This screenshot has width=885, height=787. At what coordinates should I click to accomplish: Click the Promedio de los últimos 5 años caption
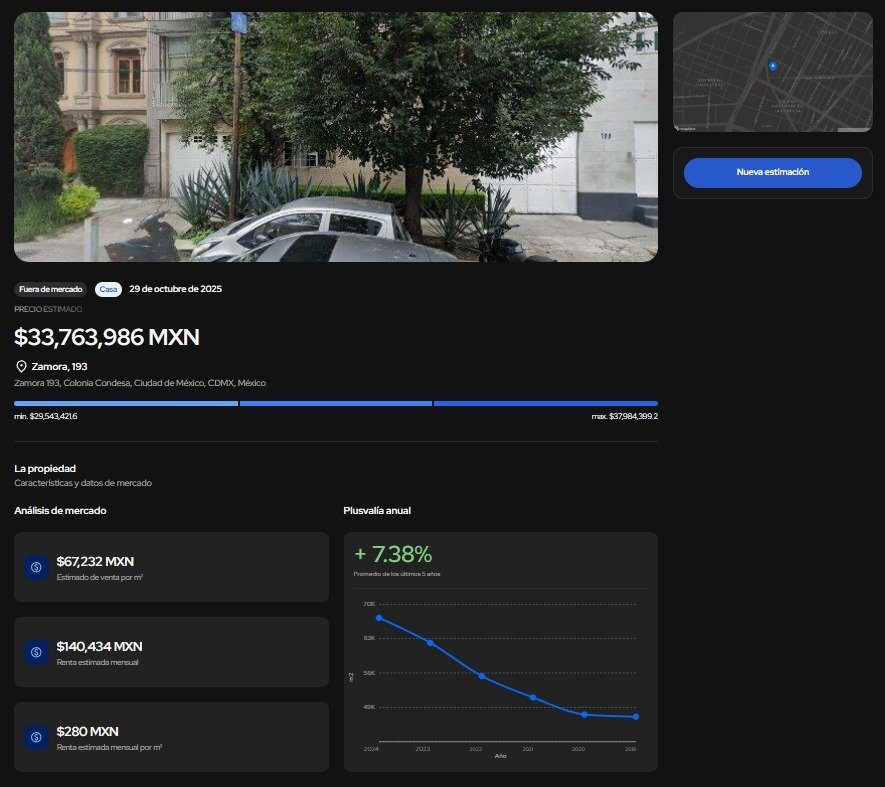397,574
